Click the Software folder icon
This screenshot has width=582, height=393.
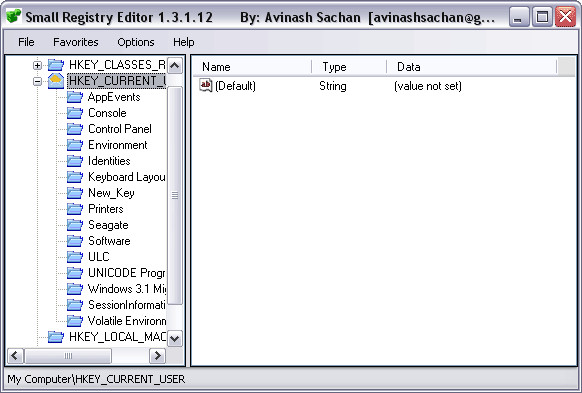75,241
